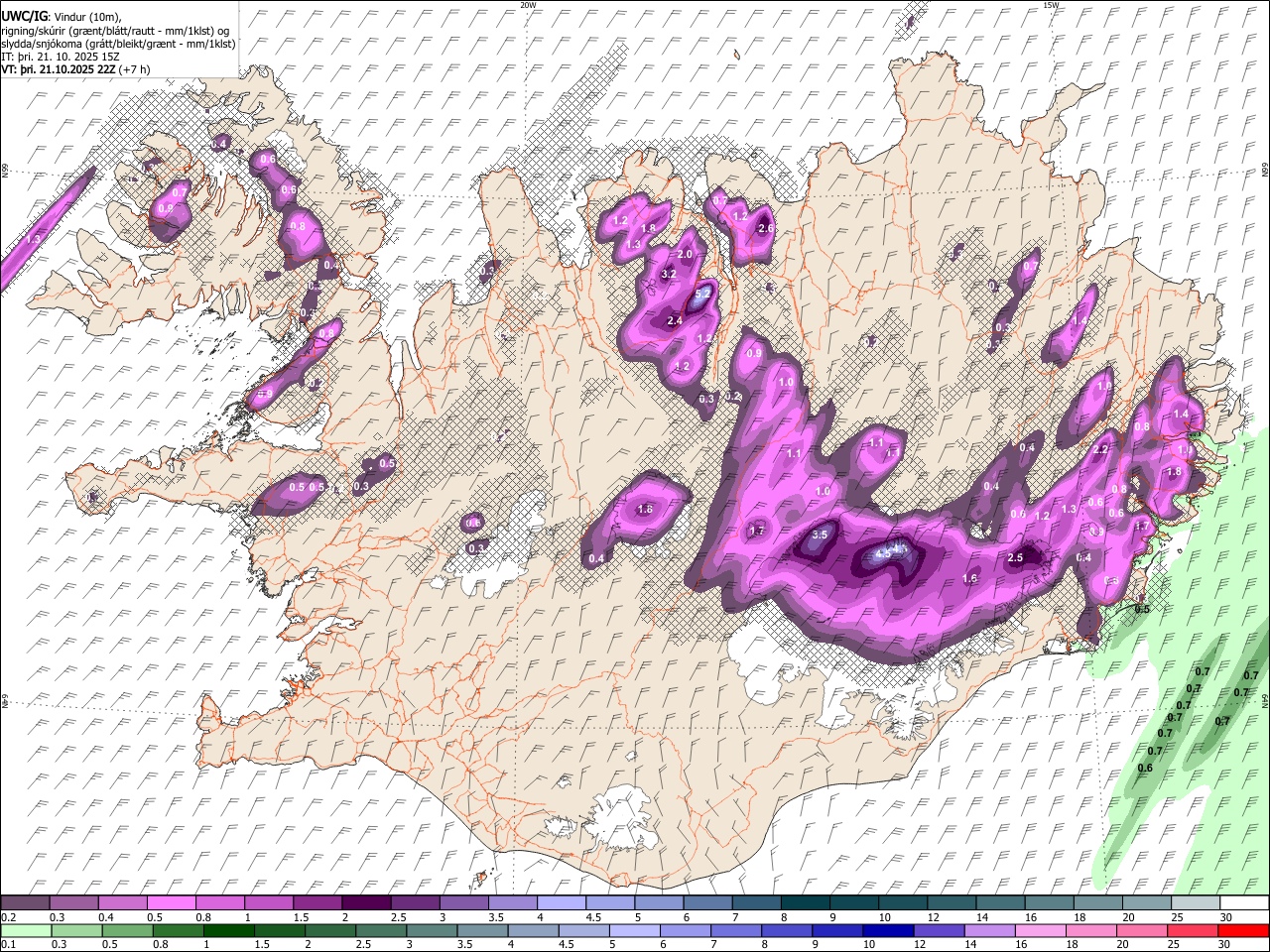Click the valid time 'VT: þri. 21.10.2025 22Z (+7 h)'
The height and width of the screenshot is (952, 1270).
coord(76,69)
